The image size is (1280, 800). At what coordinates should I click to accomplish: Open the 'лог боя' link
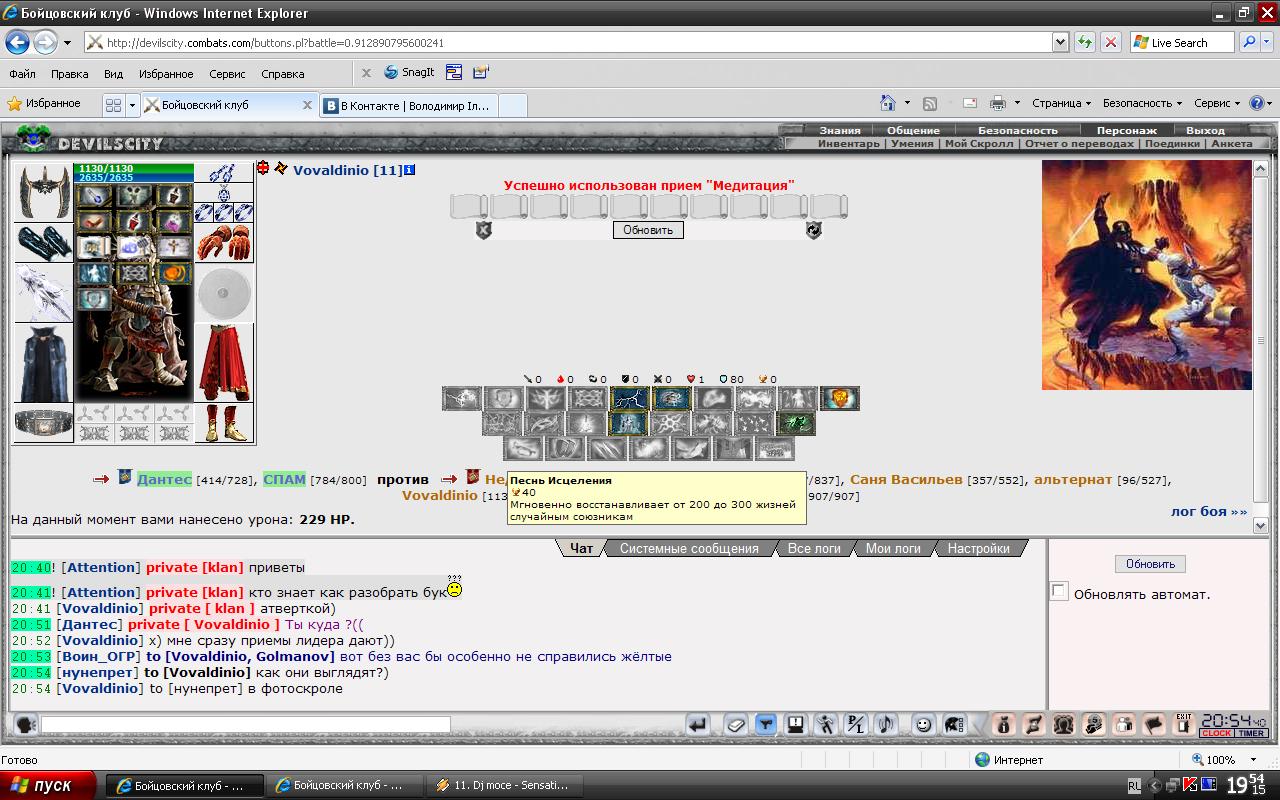click(1209, 511)
